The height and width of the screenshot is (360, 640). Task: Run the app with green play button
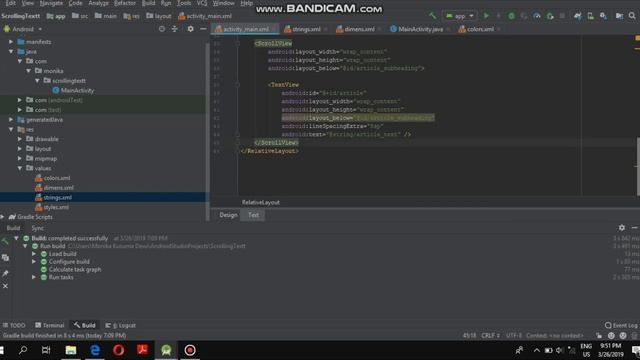click(486, 16)
